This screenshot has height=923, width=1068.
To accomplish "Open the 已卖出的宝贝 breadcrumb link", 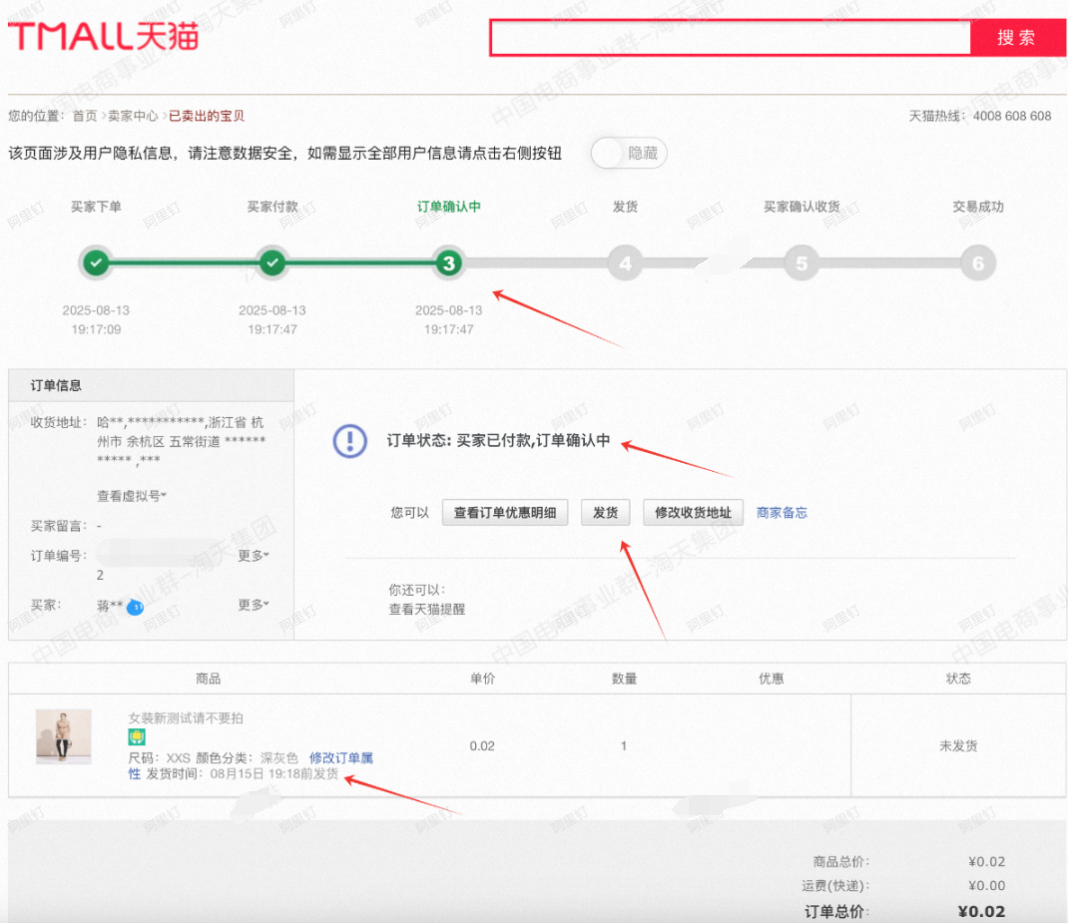I will click(x=206, y=116).
